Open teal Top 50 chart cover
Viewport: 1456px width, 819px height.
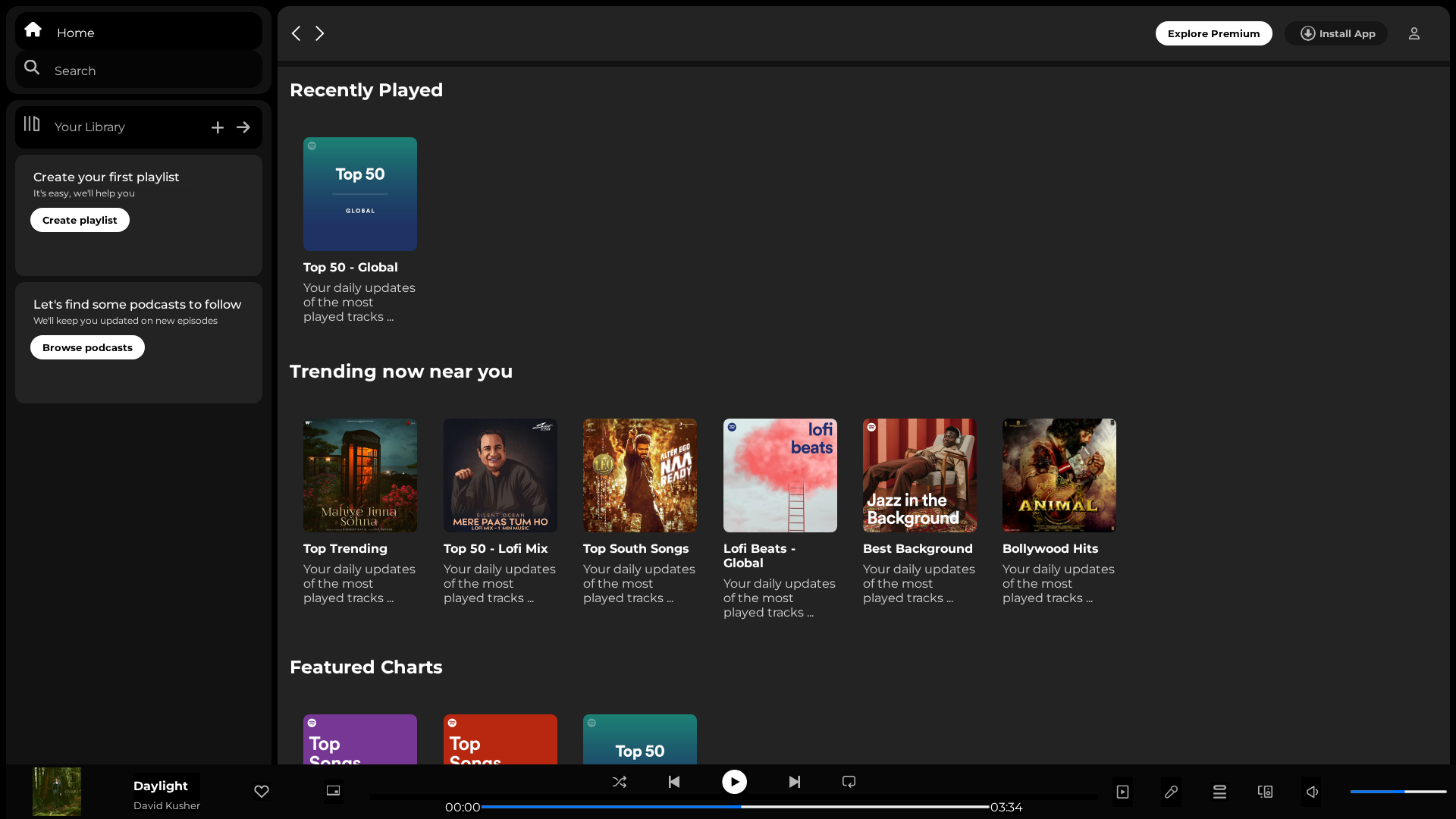[640, 739]
